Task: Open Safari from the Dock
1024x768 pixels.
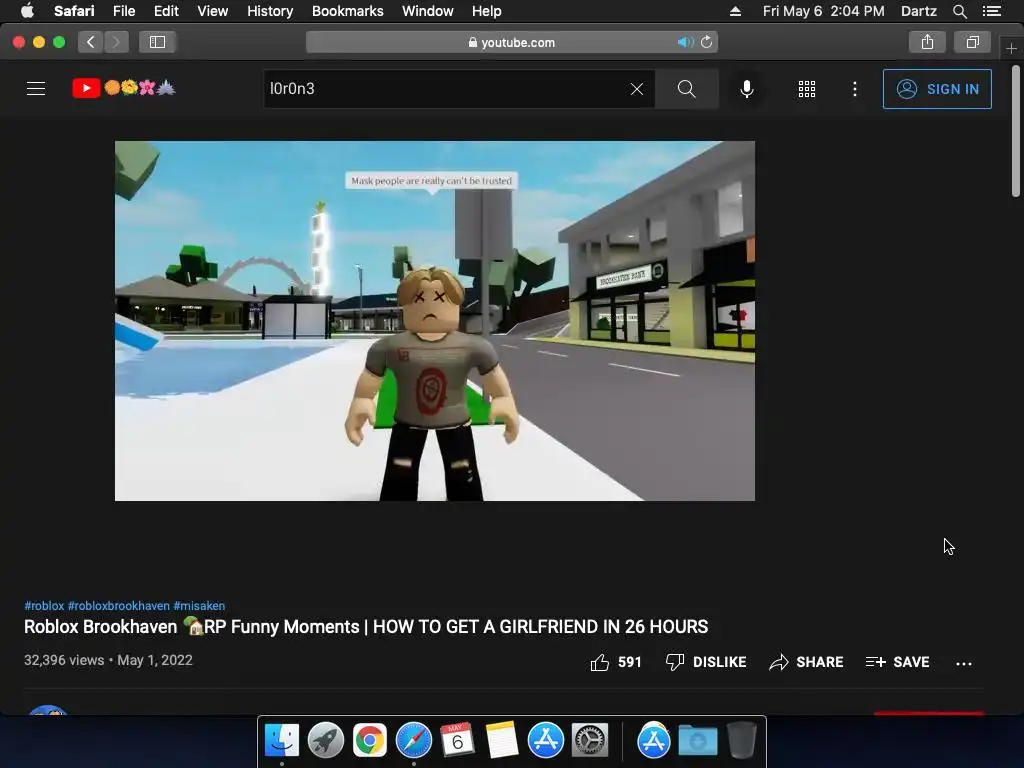Action: (413, 740)
